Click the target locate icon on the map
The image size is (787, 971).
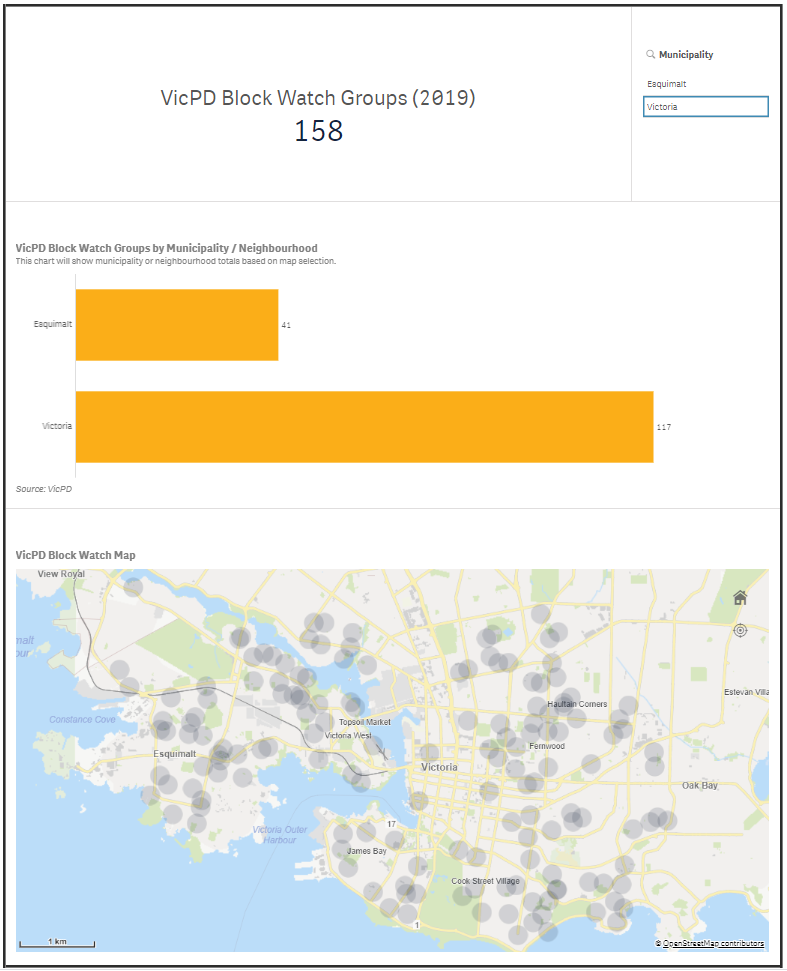740,630
